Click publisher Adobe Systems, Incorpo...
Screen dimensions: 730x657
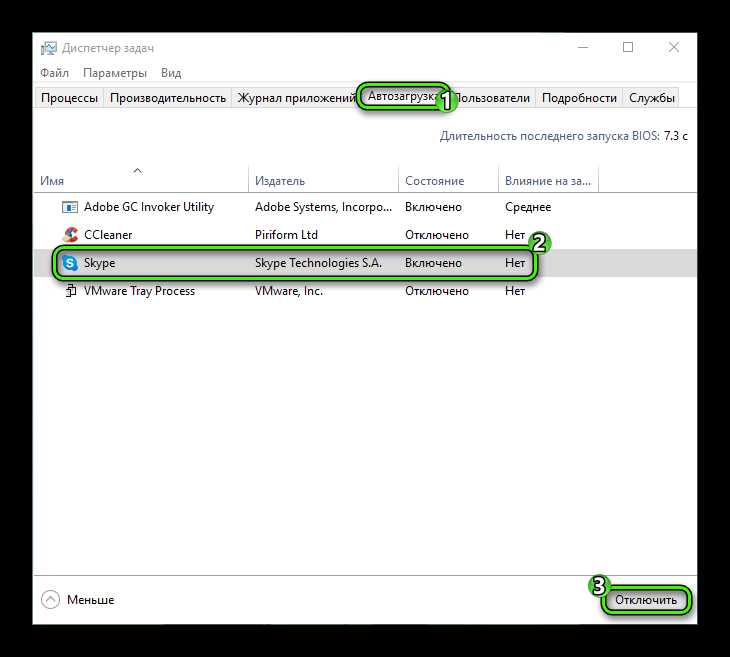pos(324,207)
